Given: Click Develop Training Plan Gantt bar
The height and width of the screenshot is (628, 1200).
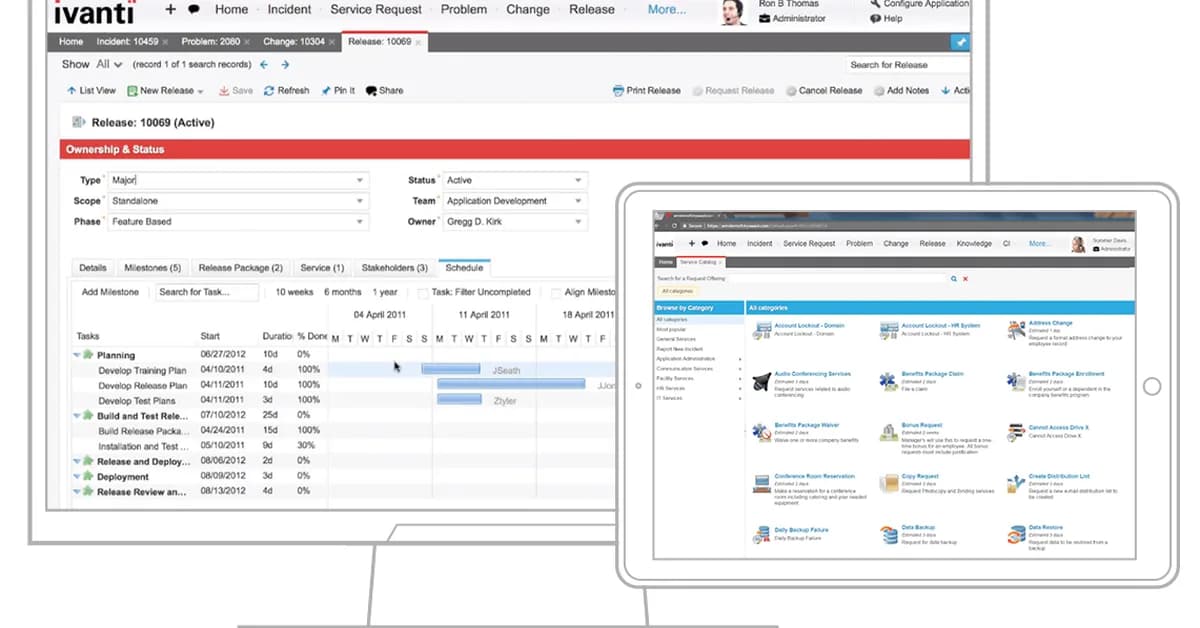Looking at the screenshot, I should (x=451, y=369).
